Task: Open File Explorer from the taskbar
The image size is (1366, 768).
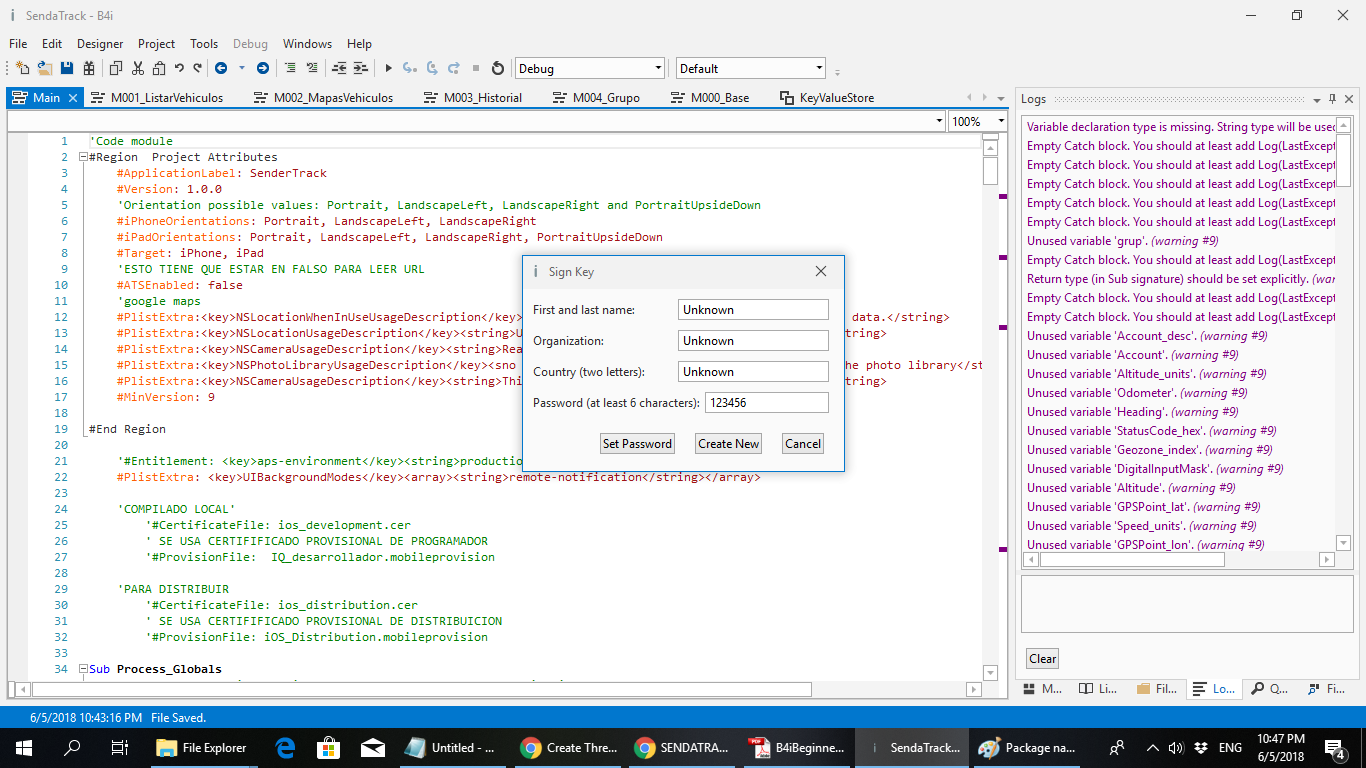Action: click(x=202, y=747)
